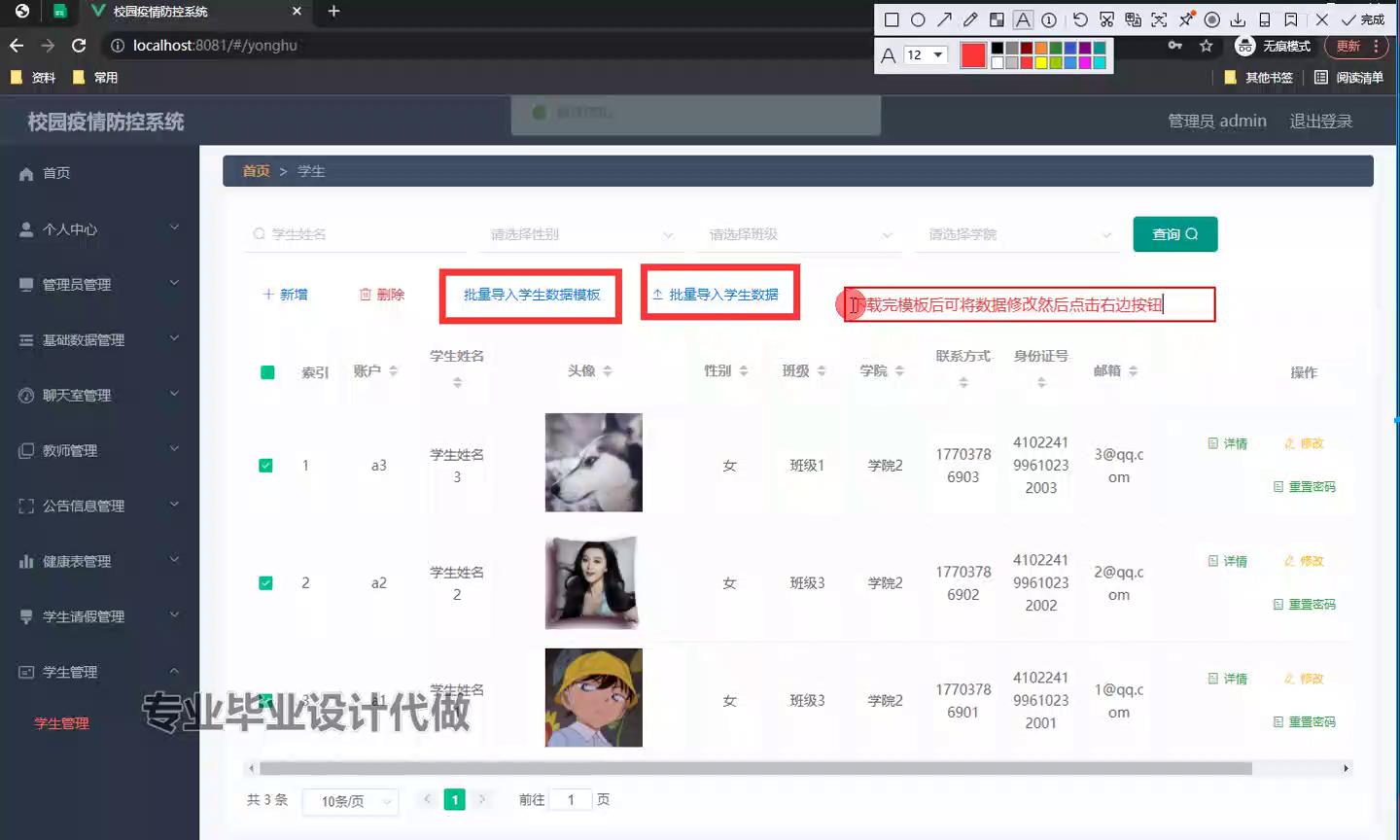This screenshot has width=1400, height=840.
Task: Uncheck the row 2 student checkbox
Action: click(265, 583)
